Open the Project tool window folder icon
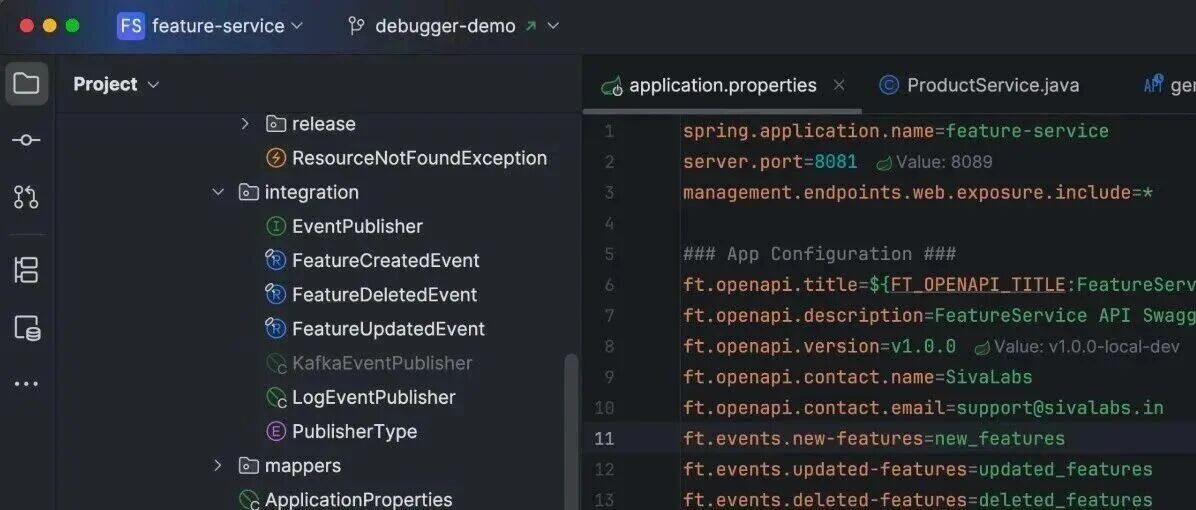This screenshot has height=510, width=1196. tap(27, 83)
